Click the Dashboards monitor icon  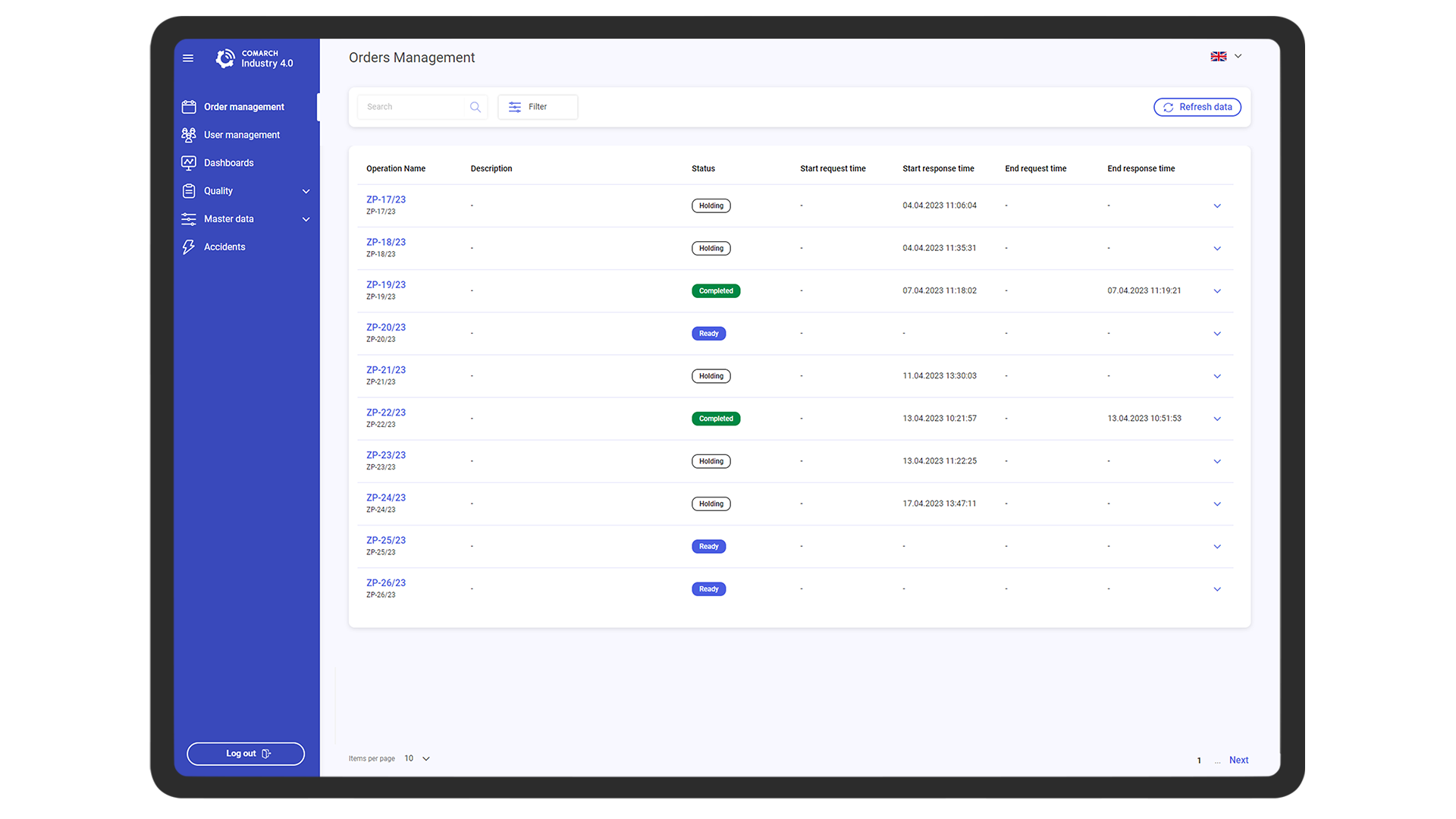click(189, 163)
